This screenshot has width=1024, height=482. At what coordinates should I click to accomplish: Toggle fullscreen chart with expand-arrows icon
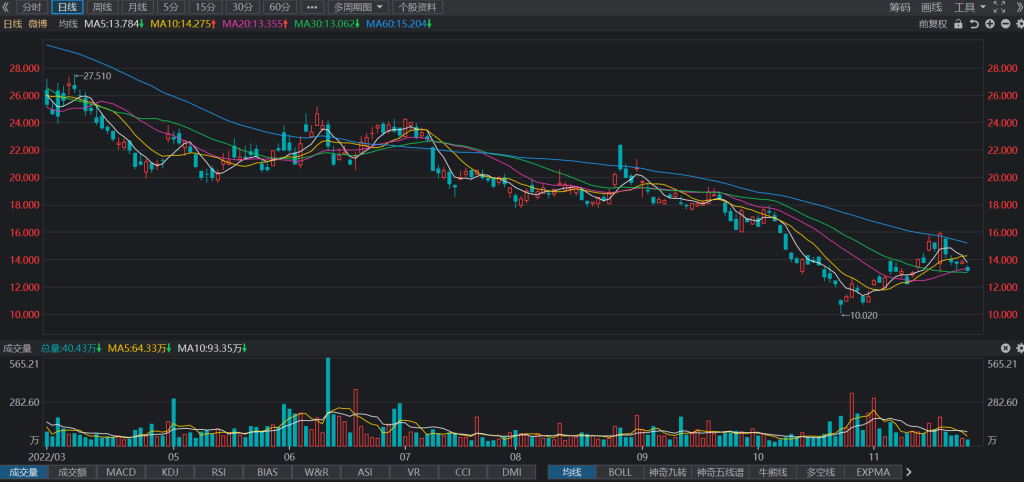999,7
